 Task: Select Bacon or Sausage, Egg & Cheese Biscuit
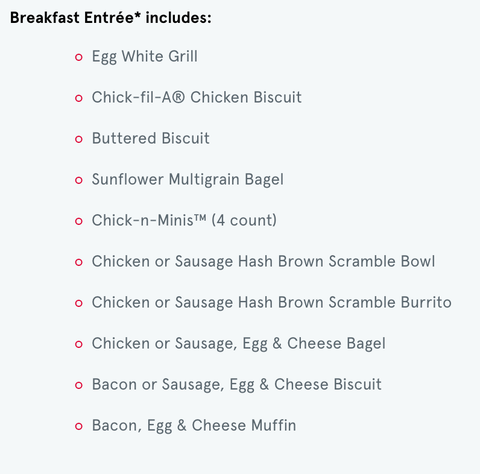237,385
